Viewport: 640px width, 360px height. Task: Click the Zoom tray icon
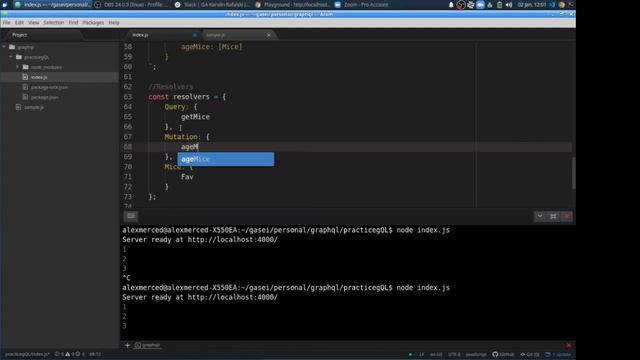click(x=480, y=5)
